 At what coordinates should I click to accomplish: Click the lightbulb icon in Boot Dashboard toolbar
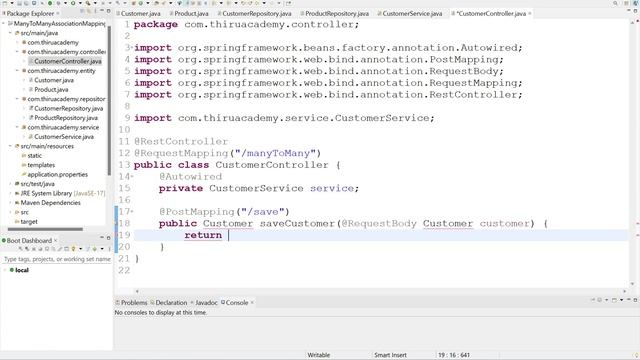click(x=73, y=249)
